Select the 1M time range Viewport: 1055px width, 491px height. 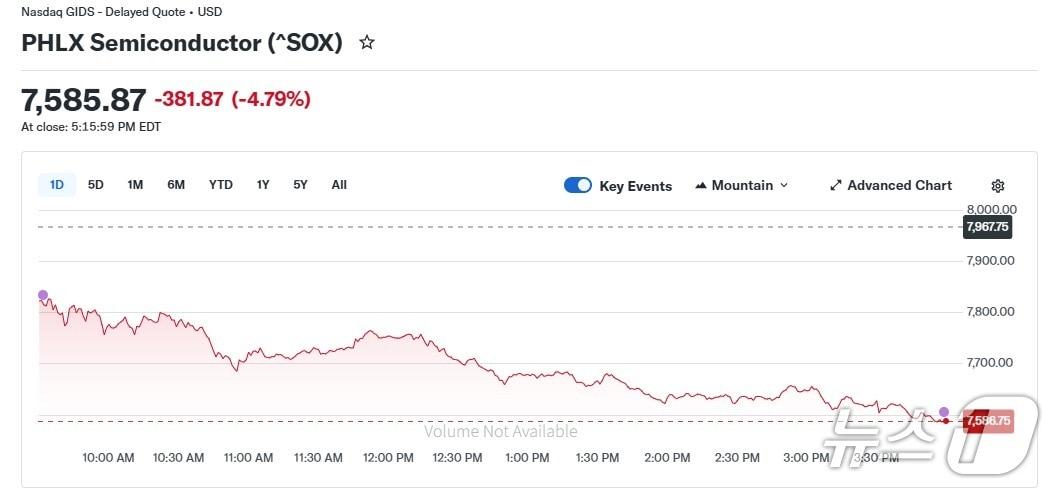coord(135,185)
